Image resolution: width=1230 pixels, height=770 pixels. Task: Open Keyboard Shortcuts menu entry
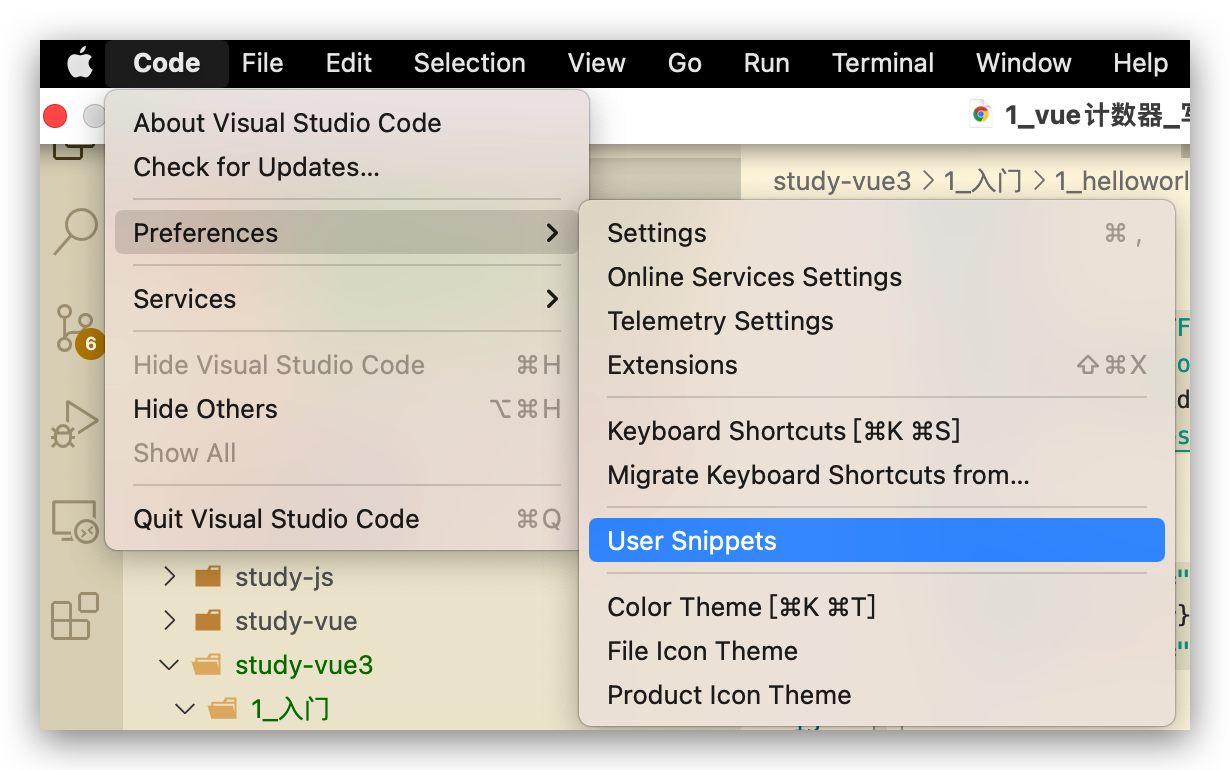pos(783,431)
